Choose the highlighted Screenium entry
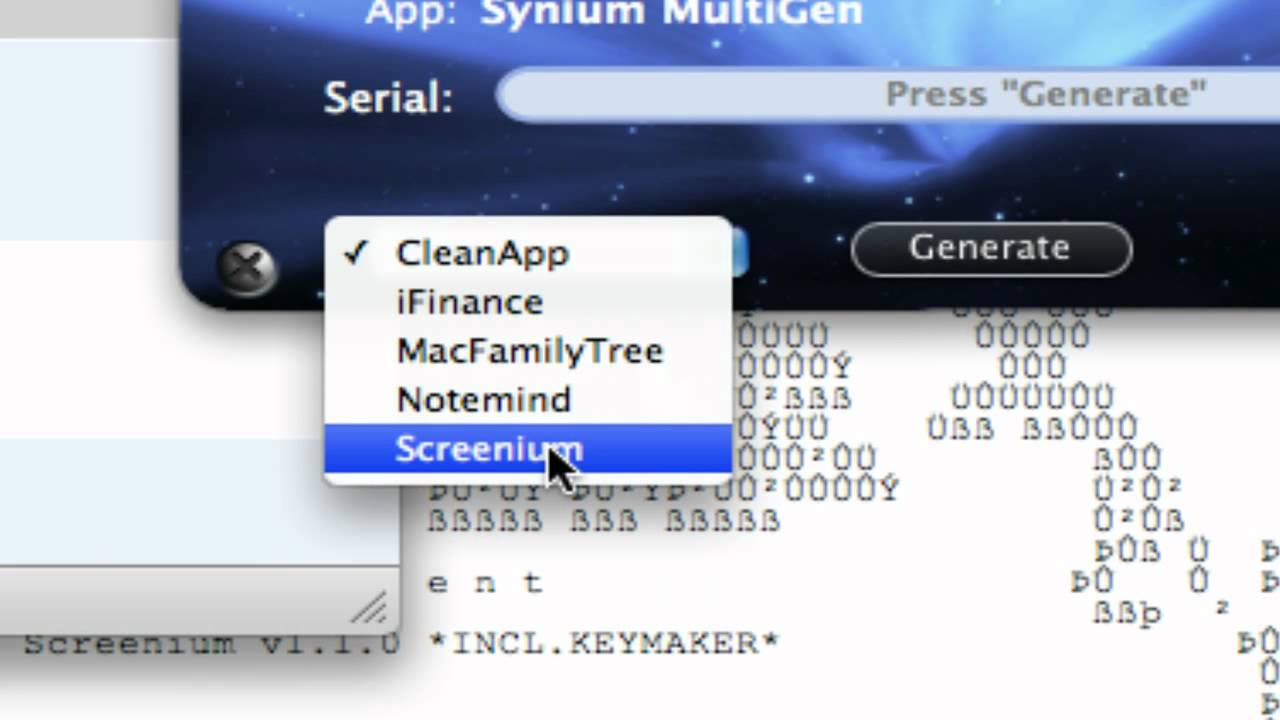1280x720 pixels. click(528, 449)
